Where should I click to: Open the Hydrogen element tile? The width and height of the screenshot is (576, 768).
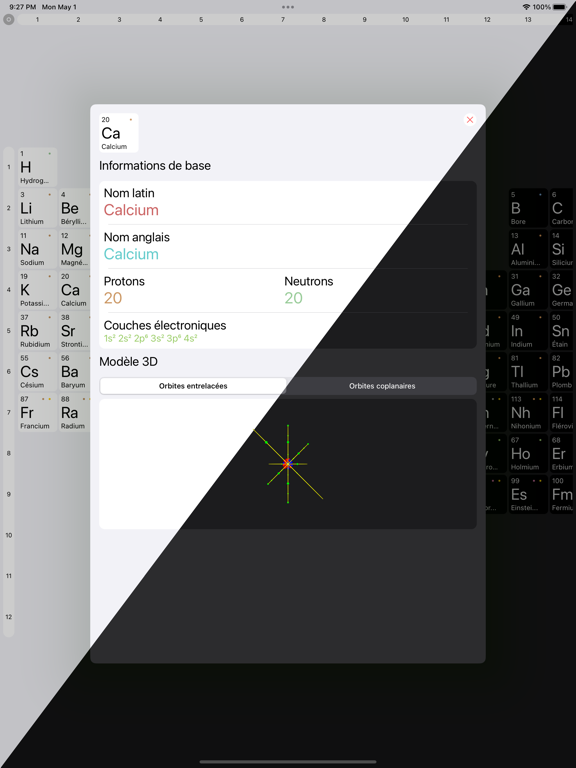38,168
